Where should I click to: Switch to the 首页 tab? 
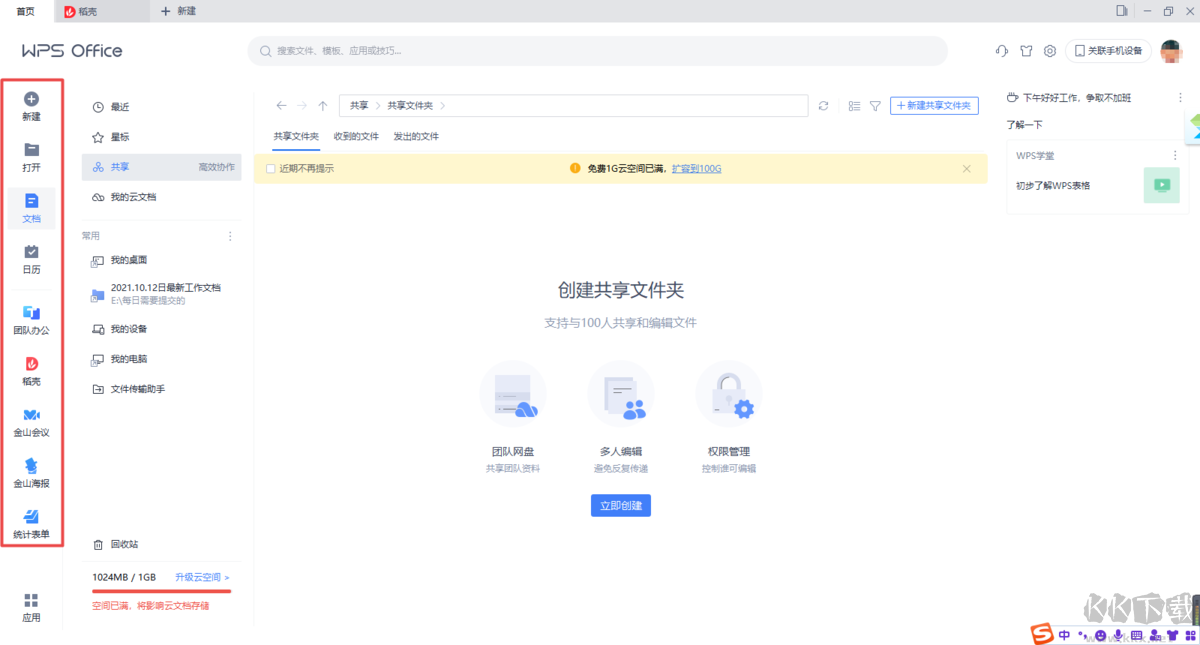coord(25,12)
